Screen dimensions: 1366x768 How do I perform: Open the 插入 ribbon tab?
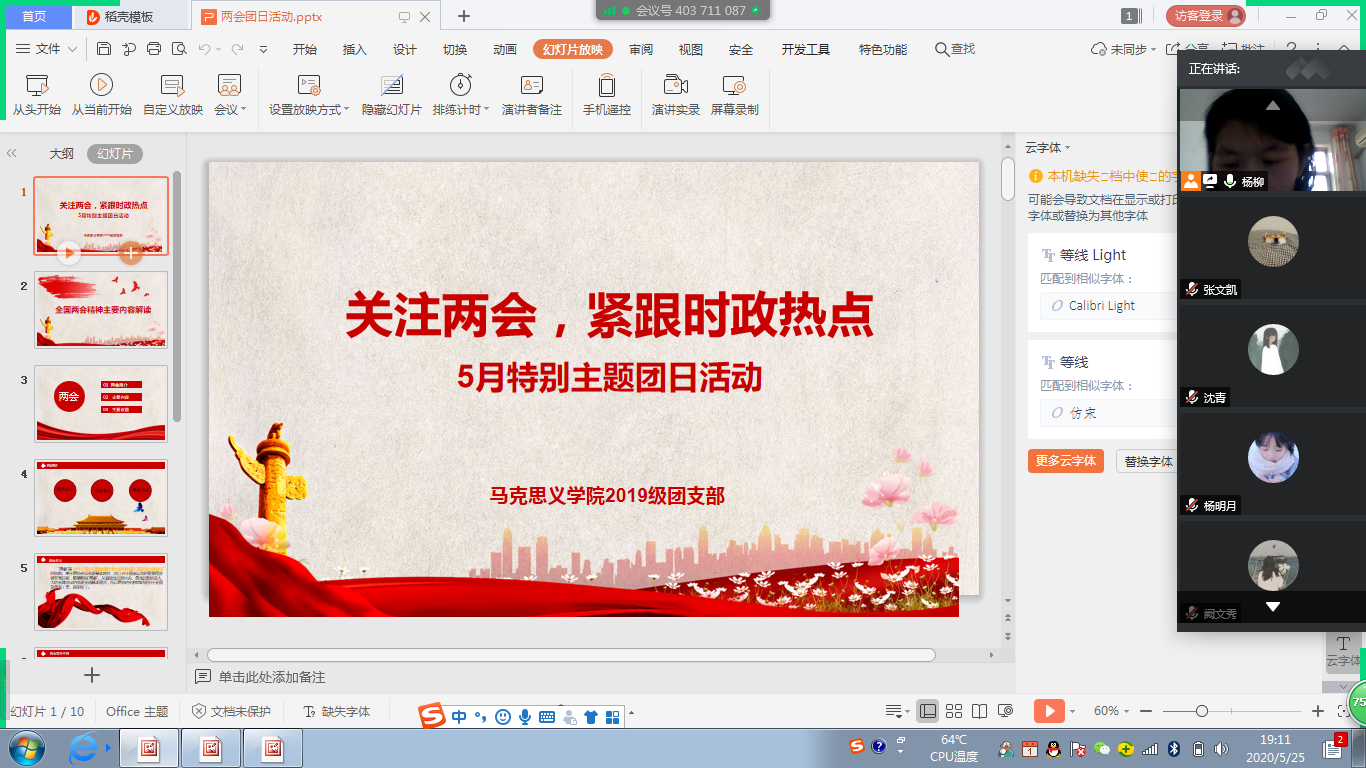(355, 49)
